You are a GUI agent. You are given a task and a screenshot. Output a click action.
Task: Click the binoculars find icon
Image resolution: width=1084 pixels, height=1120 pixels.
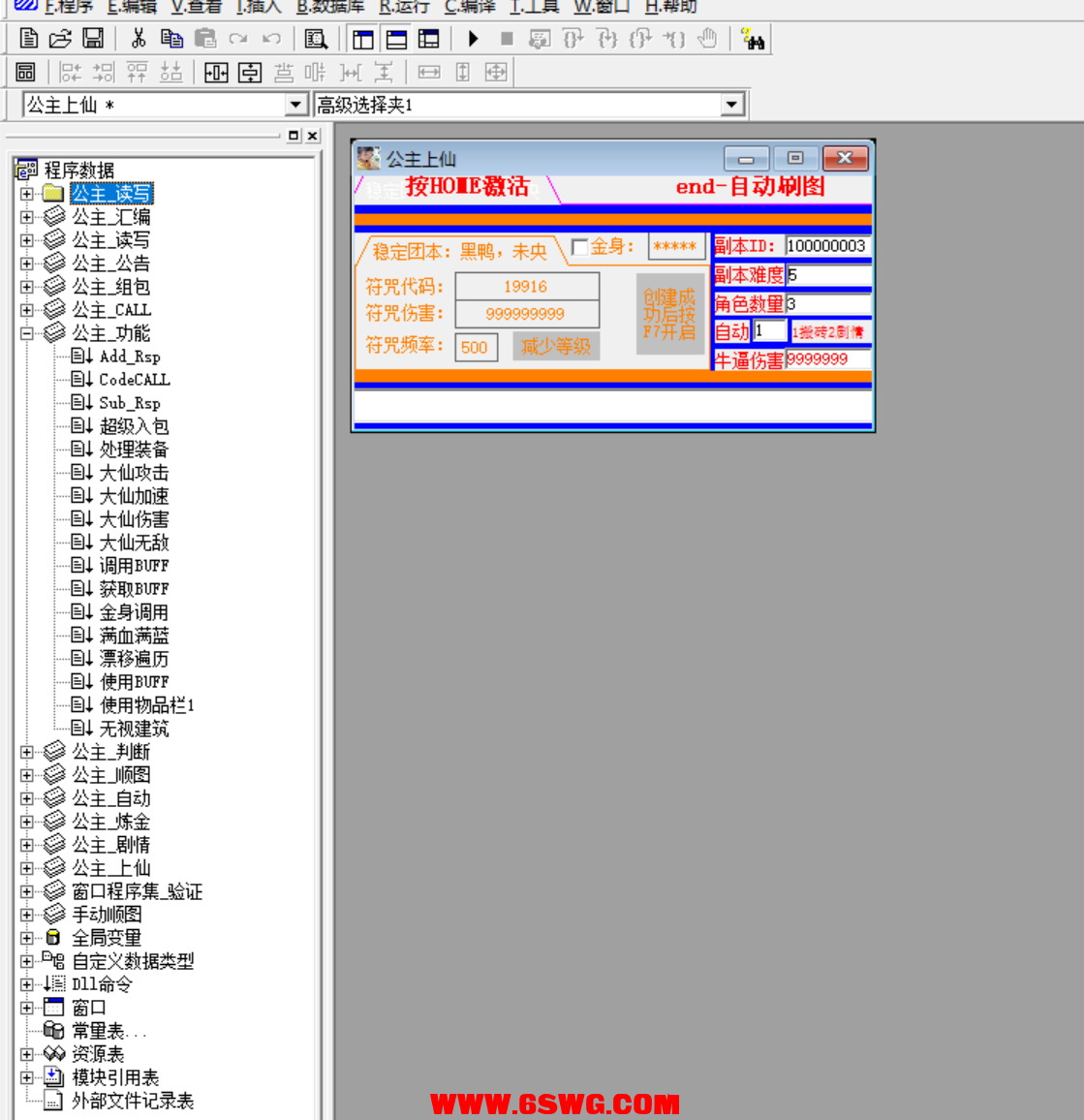pos(753,40)
